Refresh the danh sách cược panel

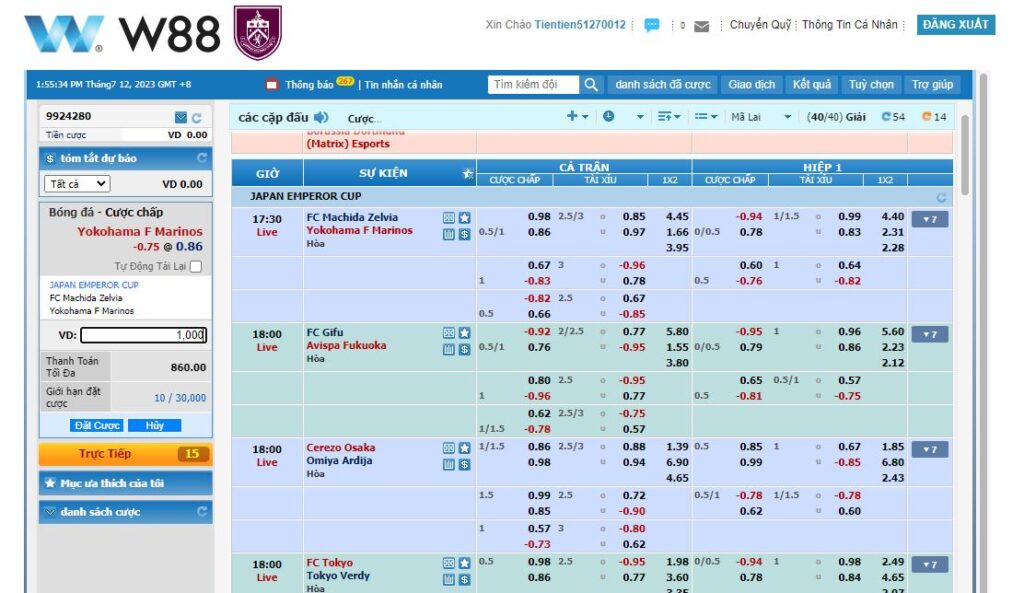pos(202,511)
